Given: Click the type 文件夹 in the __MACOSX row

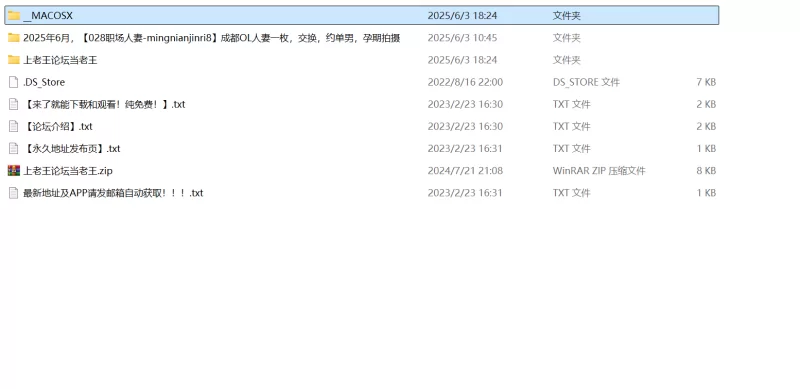Looking at the screenshot, I should [x=567, y=15].
